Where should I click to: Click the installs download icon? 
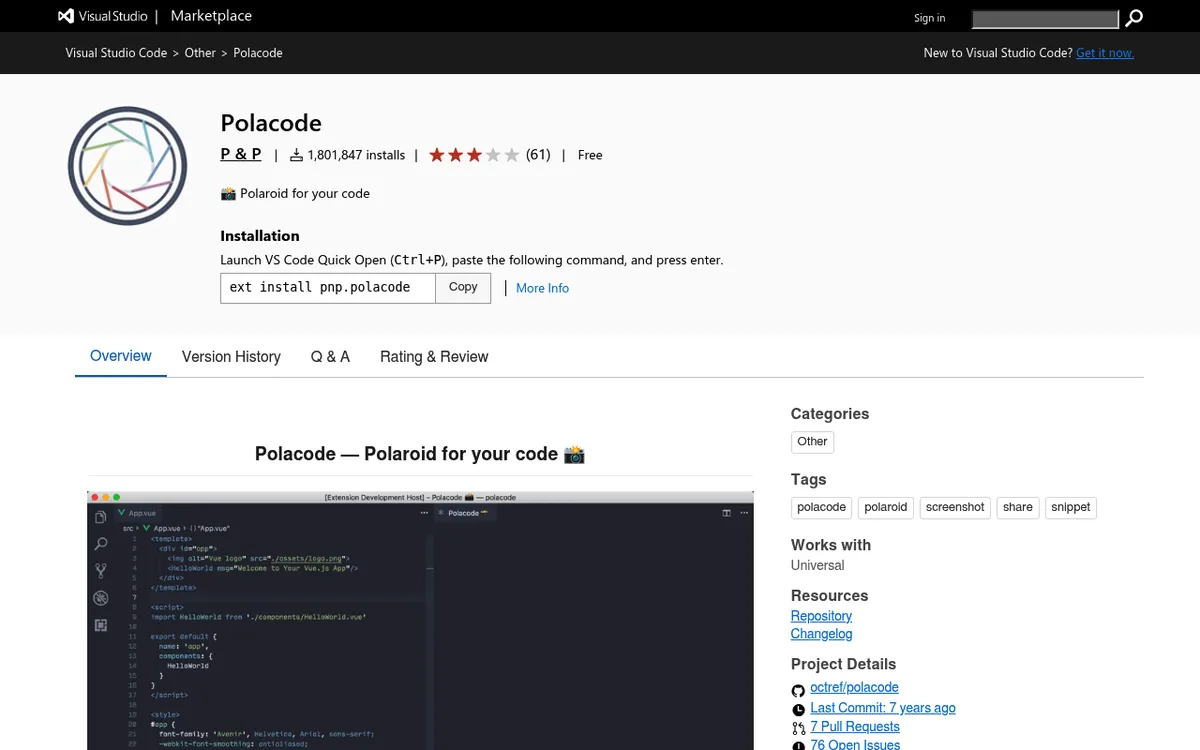click(296, 155)
